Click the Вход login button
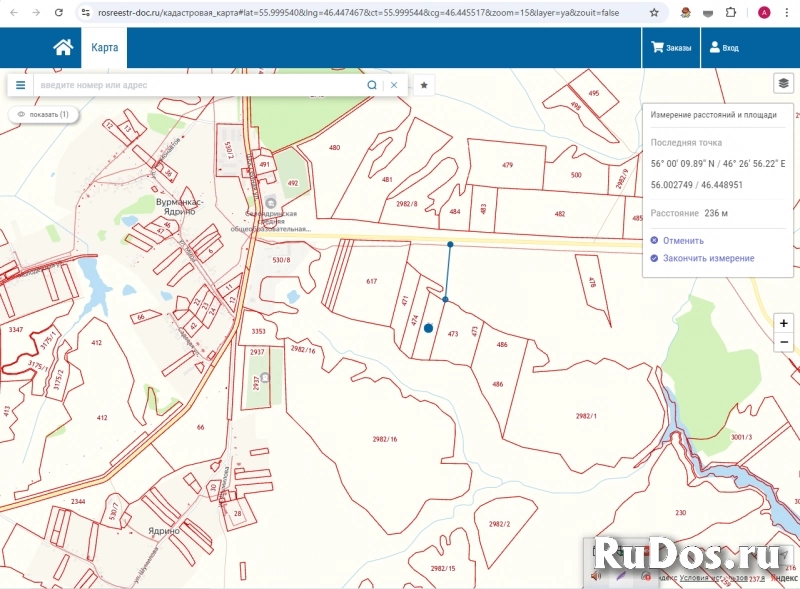Viewport: 800px width, 589px height. coord(724,47)
